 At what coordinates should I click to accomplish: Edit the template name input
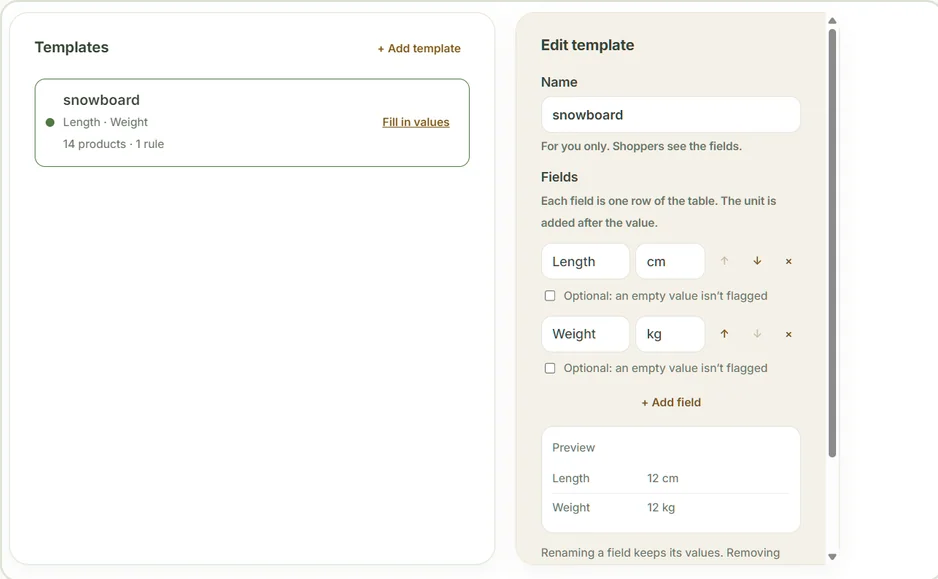(x=671, y=115)
